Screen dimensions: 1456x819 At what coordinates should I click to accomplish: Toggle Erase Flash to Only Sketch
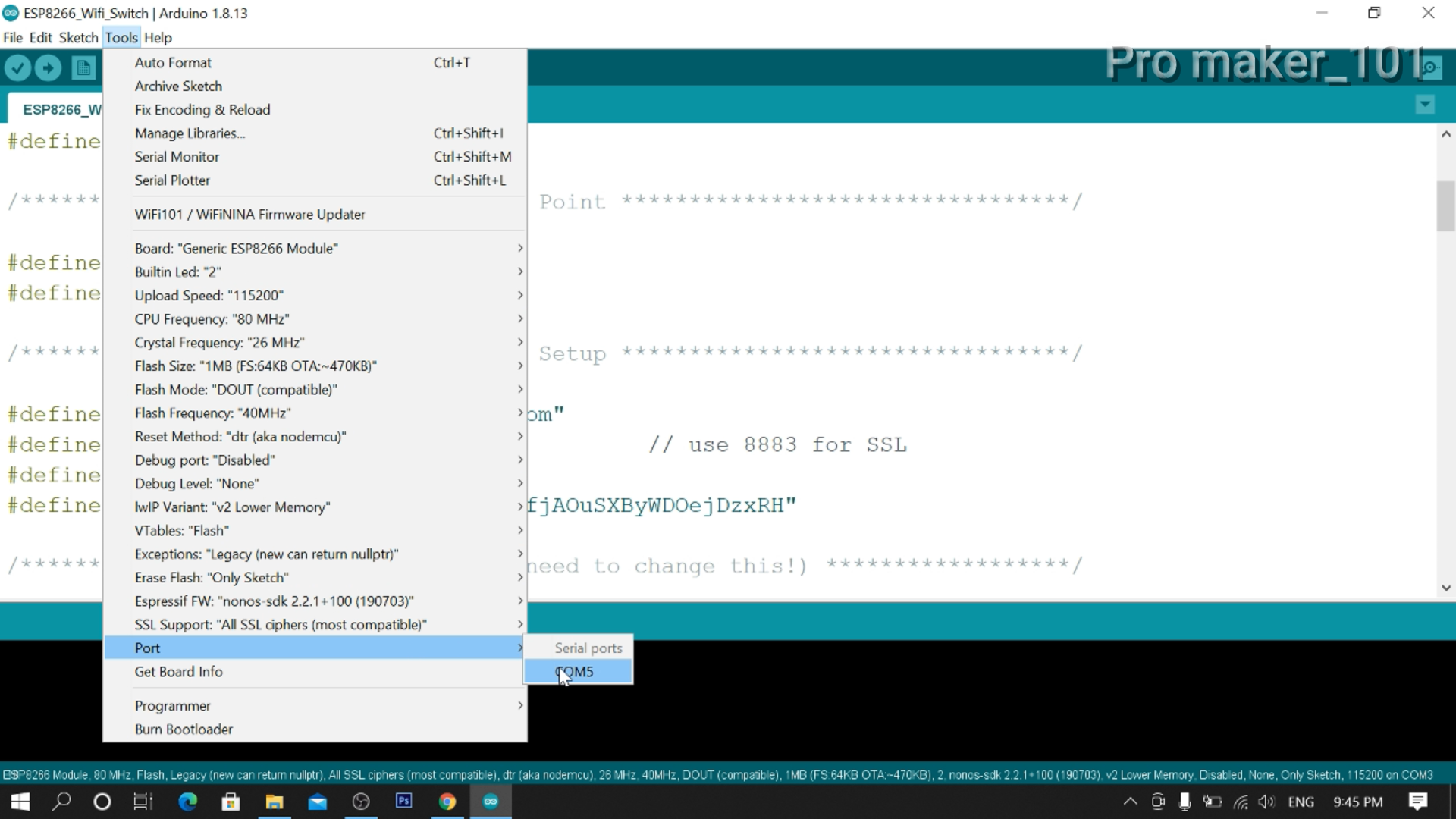212,577
